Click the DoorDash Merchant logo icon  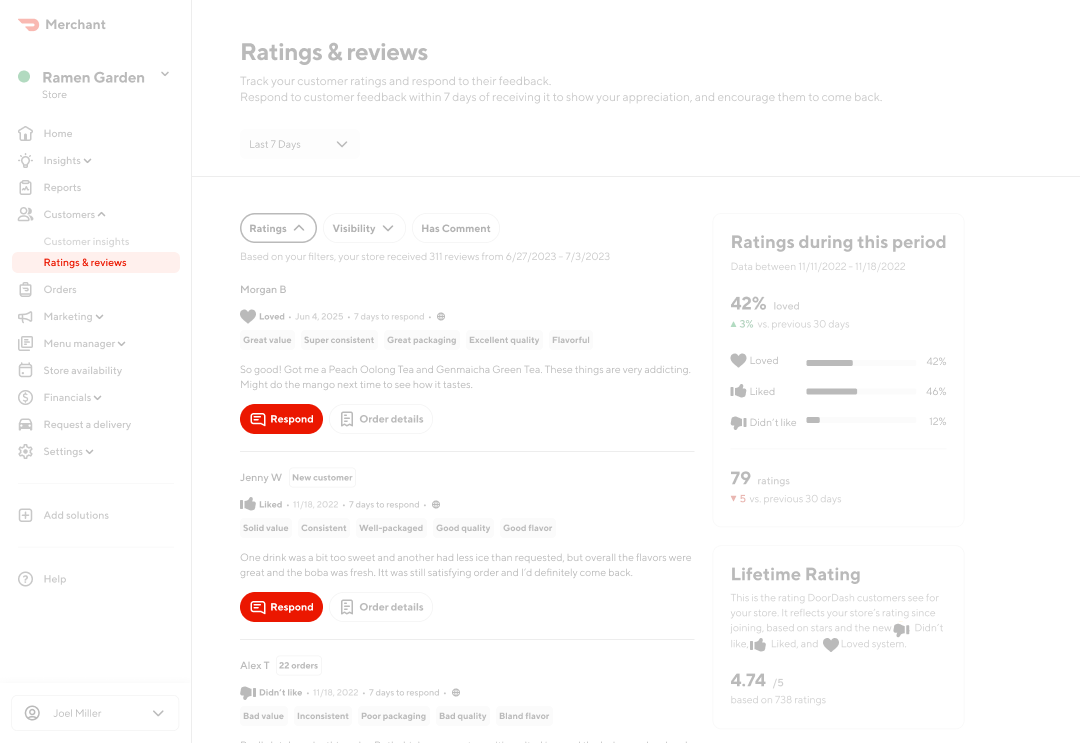pos(27,24)
